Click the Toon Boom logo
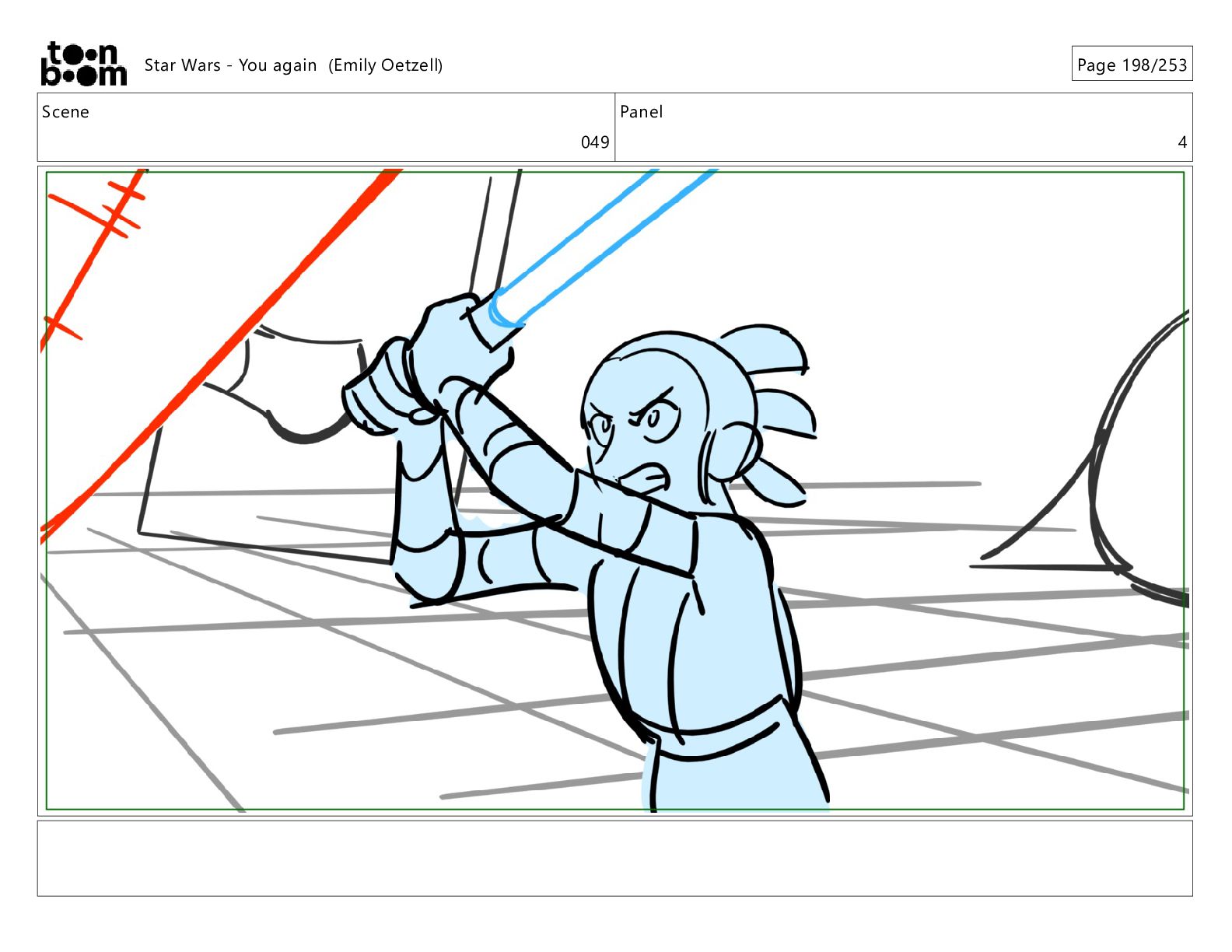Screen dimensions: 1232x952 (x=83, y=64)
